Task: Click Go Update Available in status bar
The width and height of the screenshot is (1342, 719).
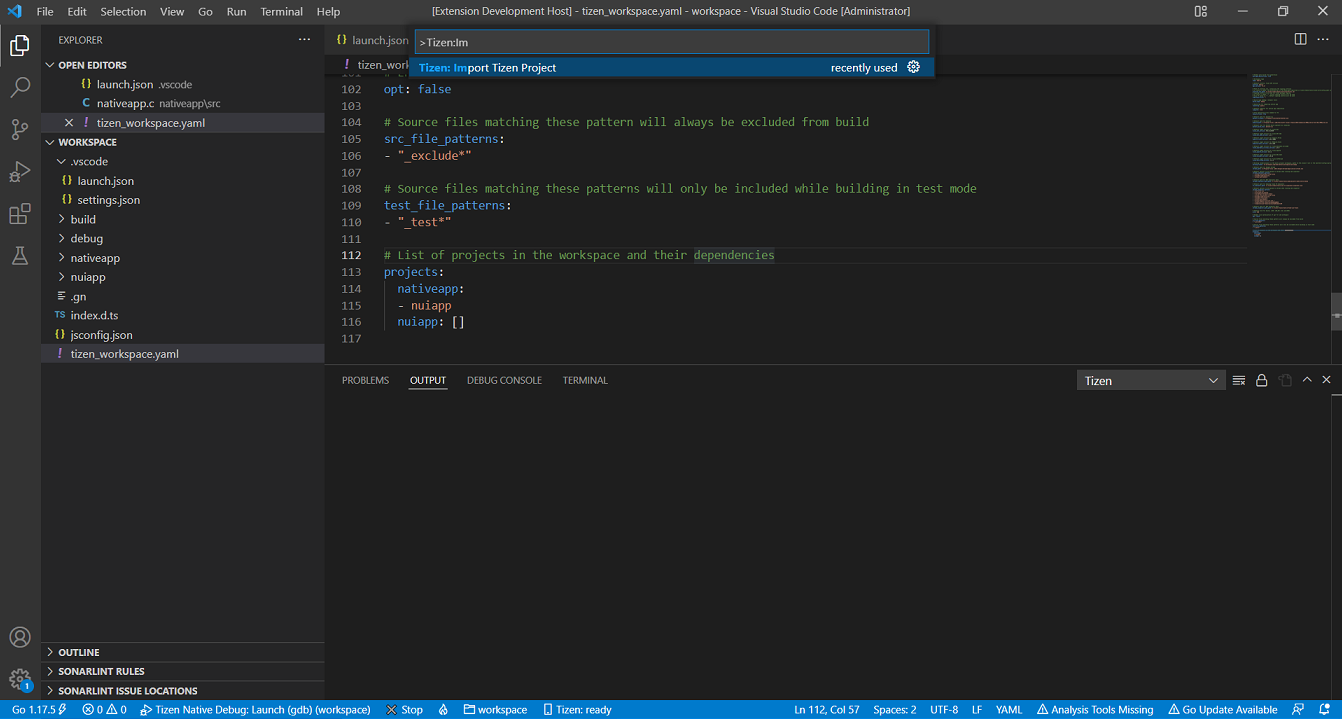Action: pyautogui.click(x=1223, y=710)
